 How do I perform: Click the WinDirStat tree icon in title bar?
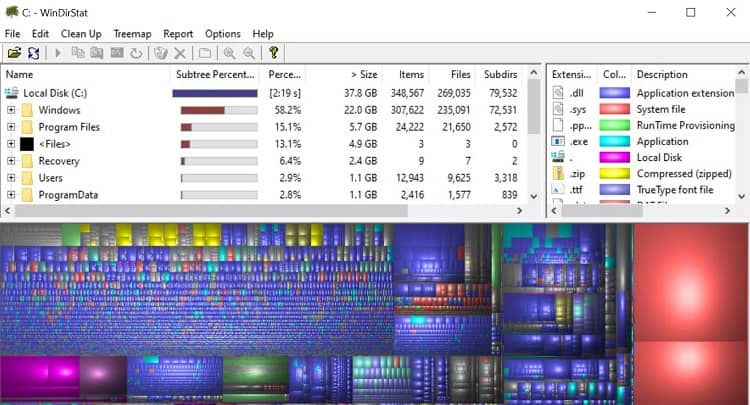[11, 12]
